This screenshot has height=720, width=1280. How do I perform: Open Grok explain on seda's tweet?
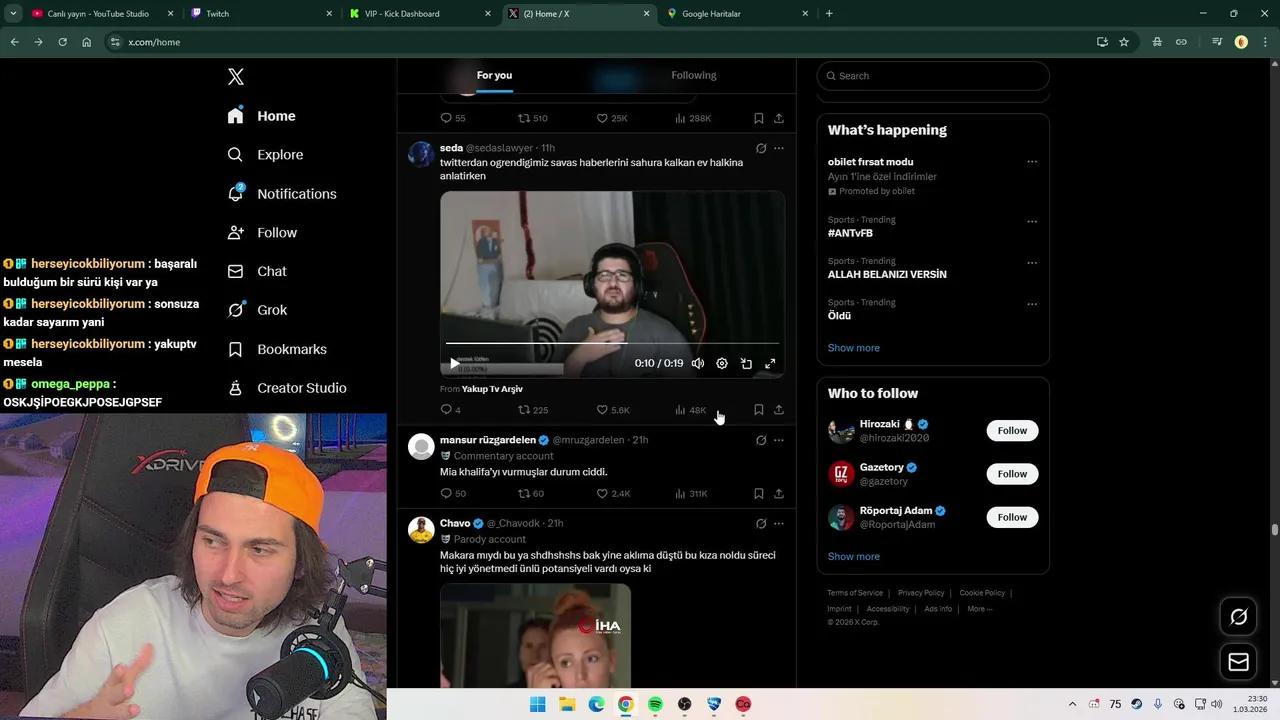[x=761, y=148]
